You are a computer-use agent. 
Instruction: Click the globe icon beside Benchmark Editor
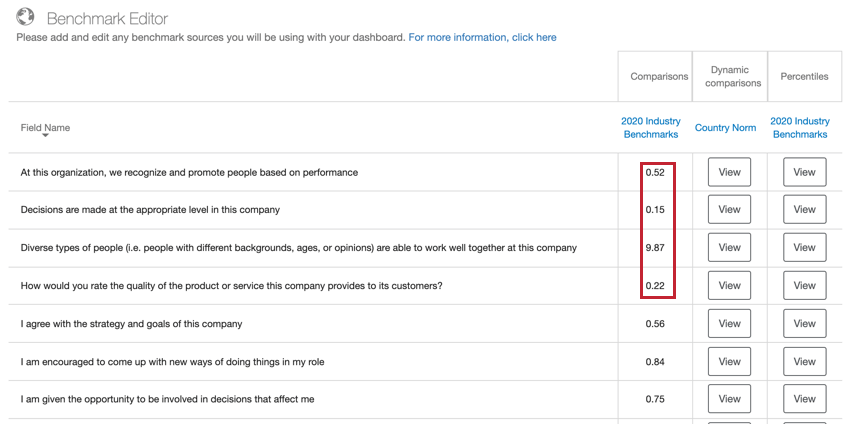(25, 17)
